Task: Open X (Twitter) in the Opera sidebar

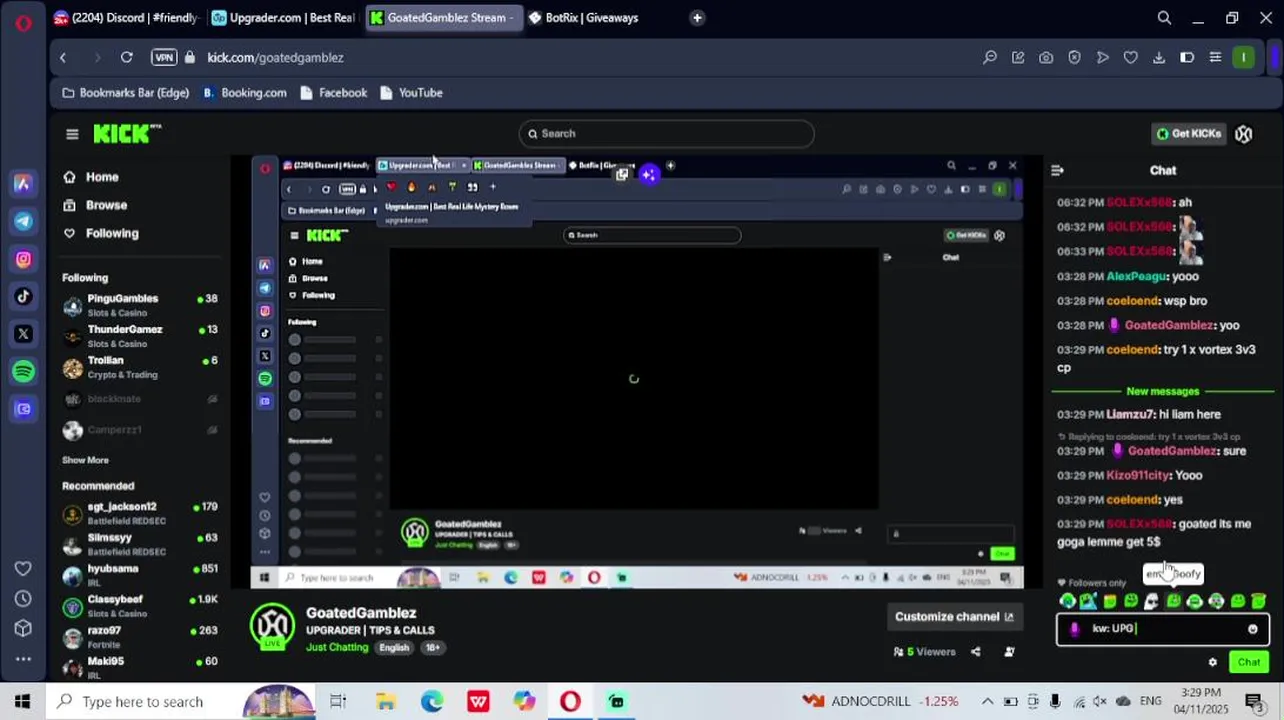Action: point(23,334)
